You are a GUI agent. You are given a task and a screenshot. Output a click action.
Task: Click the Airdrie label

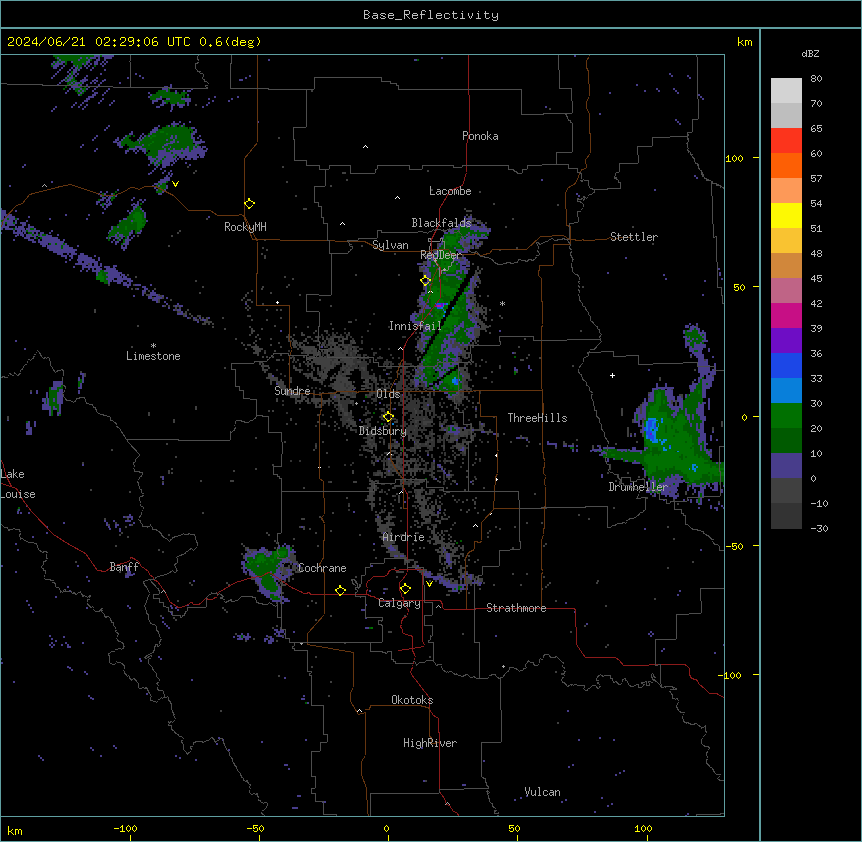pyautogui.click(x=404, y=537)
